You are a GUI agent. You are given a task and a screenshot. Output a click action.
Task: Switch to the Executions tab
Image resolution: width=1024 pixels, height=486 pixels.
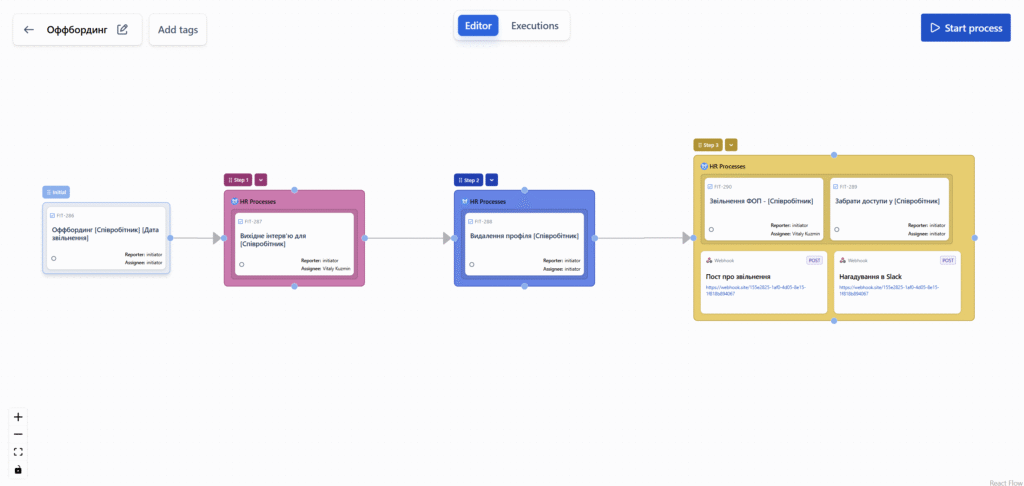534,26
